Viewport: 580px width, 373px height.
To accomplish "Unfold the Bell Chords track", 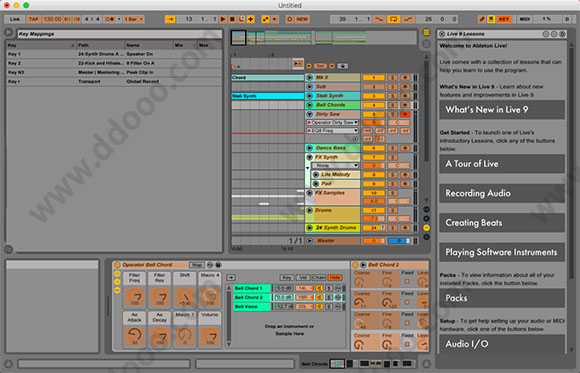I will [310, 105].
